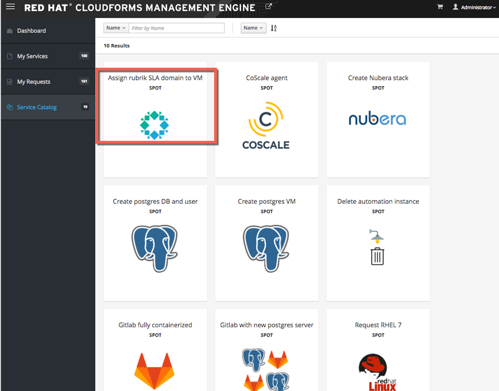Expand the Administrator account dropdown

point(477,7)
